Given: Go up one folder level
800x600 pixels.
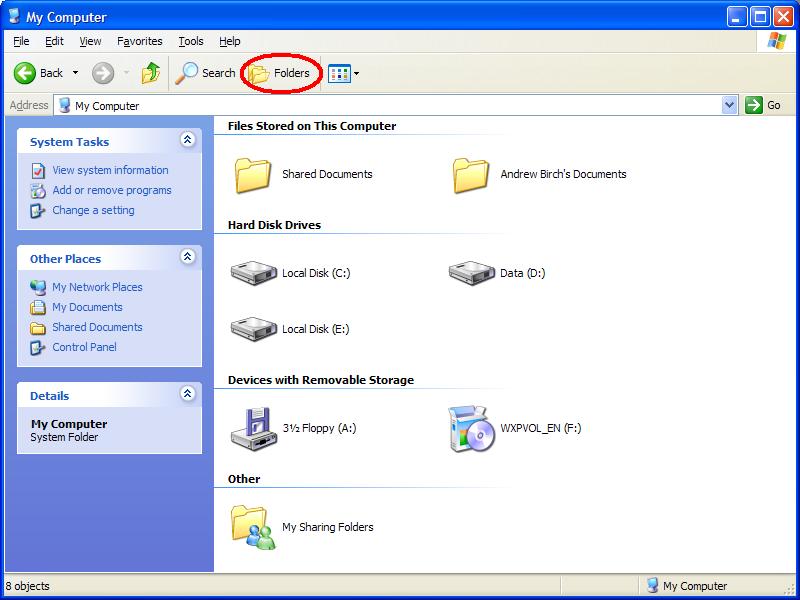Looking at the screenshot, I should pyautogui.click(x=151, y=73).
